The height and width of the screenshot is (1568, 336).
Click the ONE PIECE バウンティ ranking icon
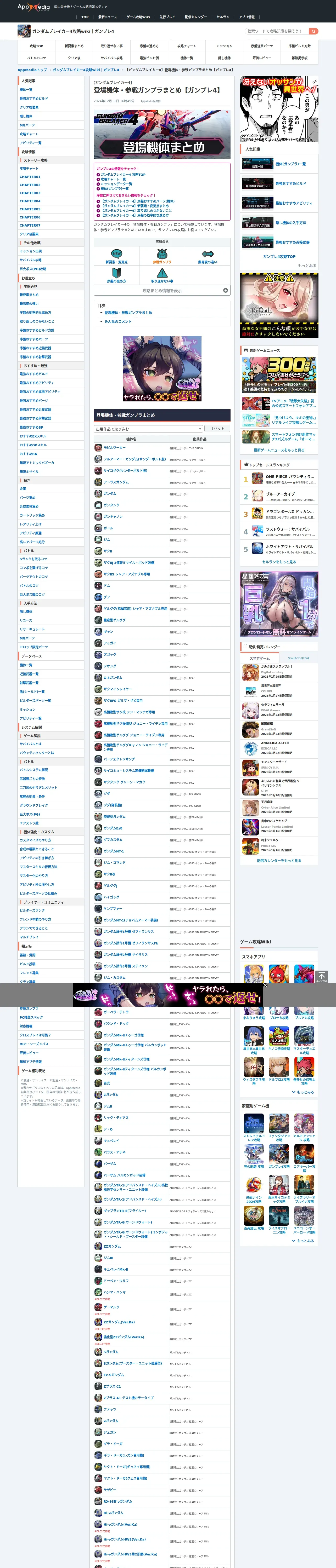pyautogui.click(x=257, y=479)
